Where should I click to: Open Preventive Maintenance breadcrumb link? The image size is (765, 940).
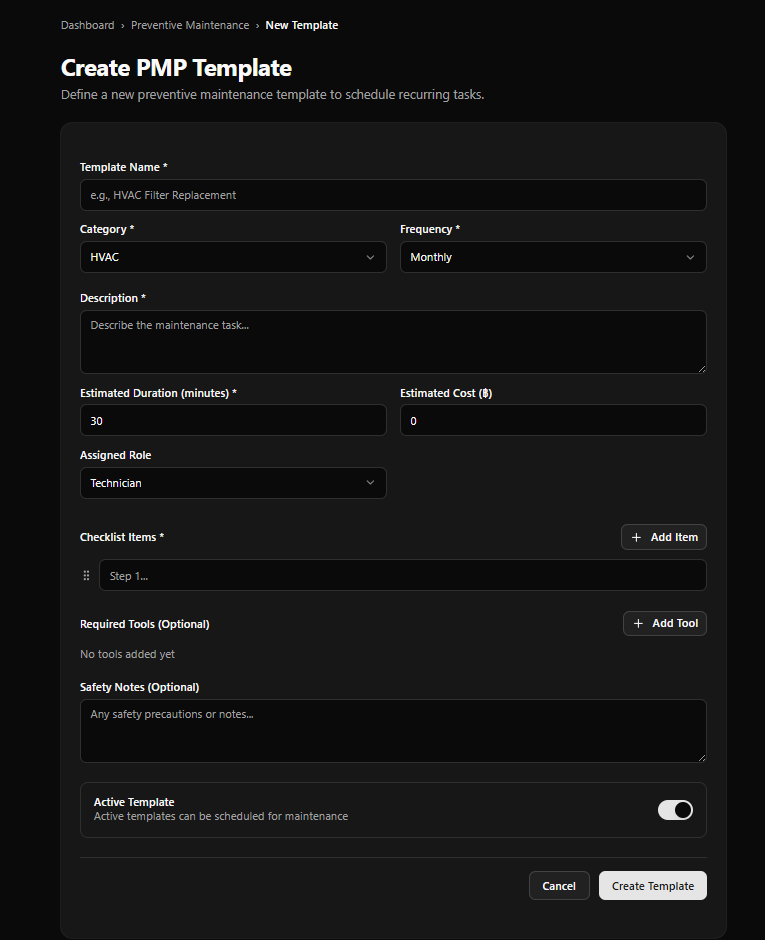pos(190,25)
